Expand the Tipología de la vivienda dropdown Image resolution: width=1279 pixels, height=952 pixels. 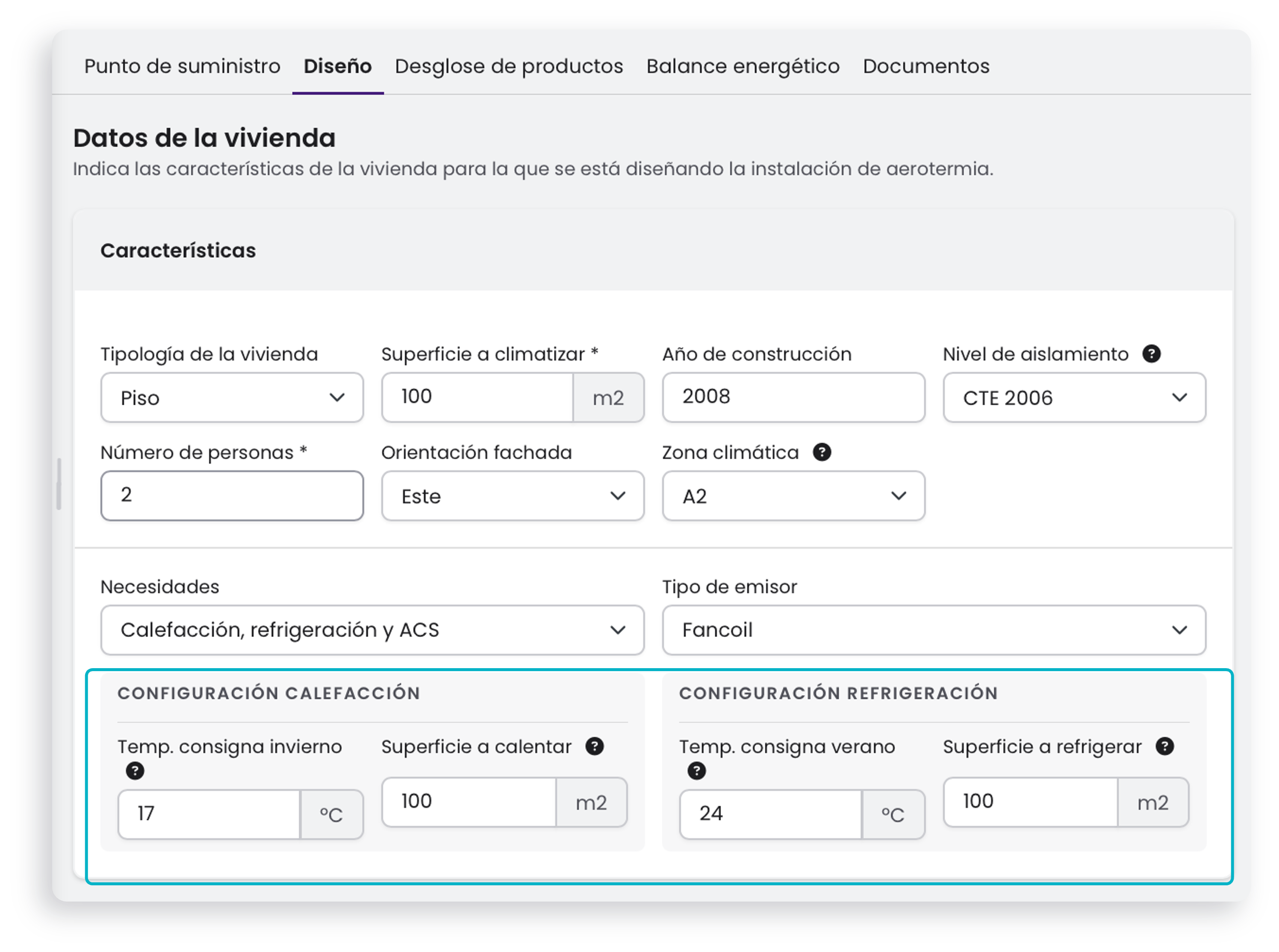click(232, 397)
